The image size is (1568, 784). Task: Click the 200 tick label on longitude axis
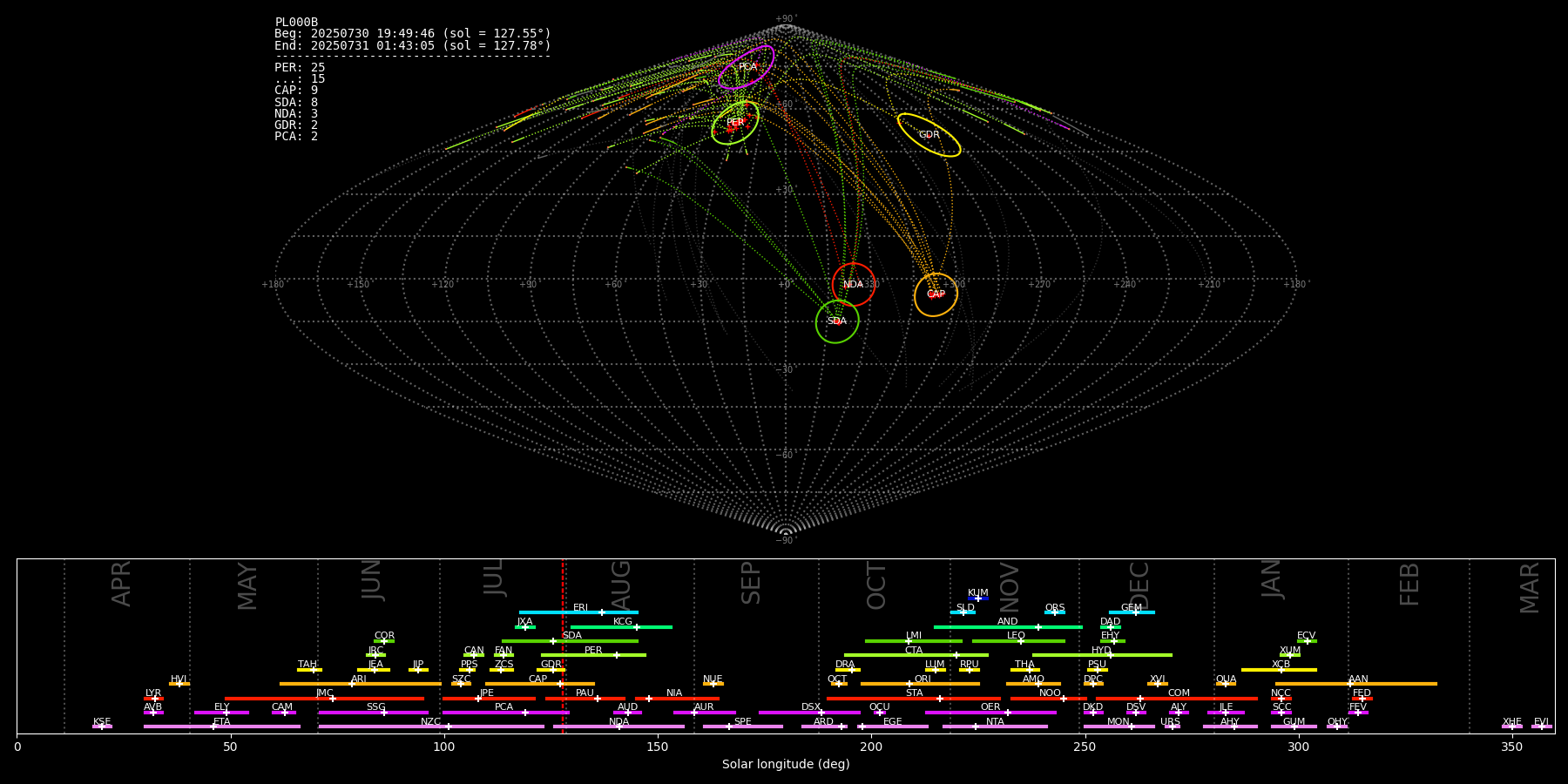[x=871, y=747]
